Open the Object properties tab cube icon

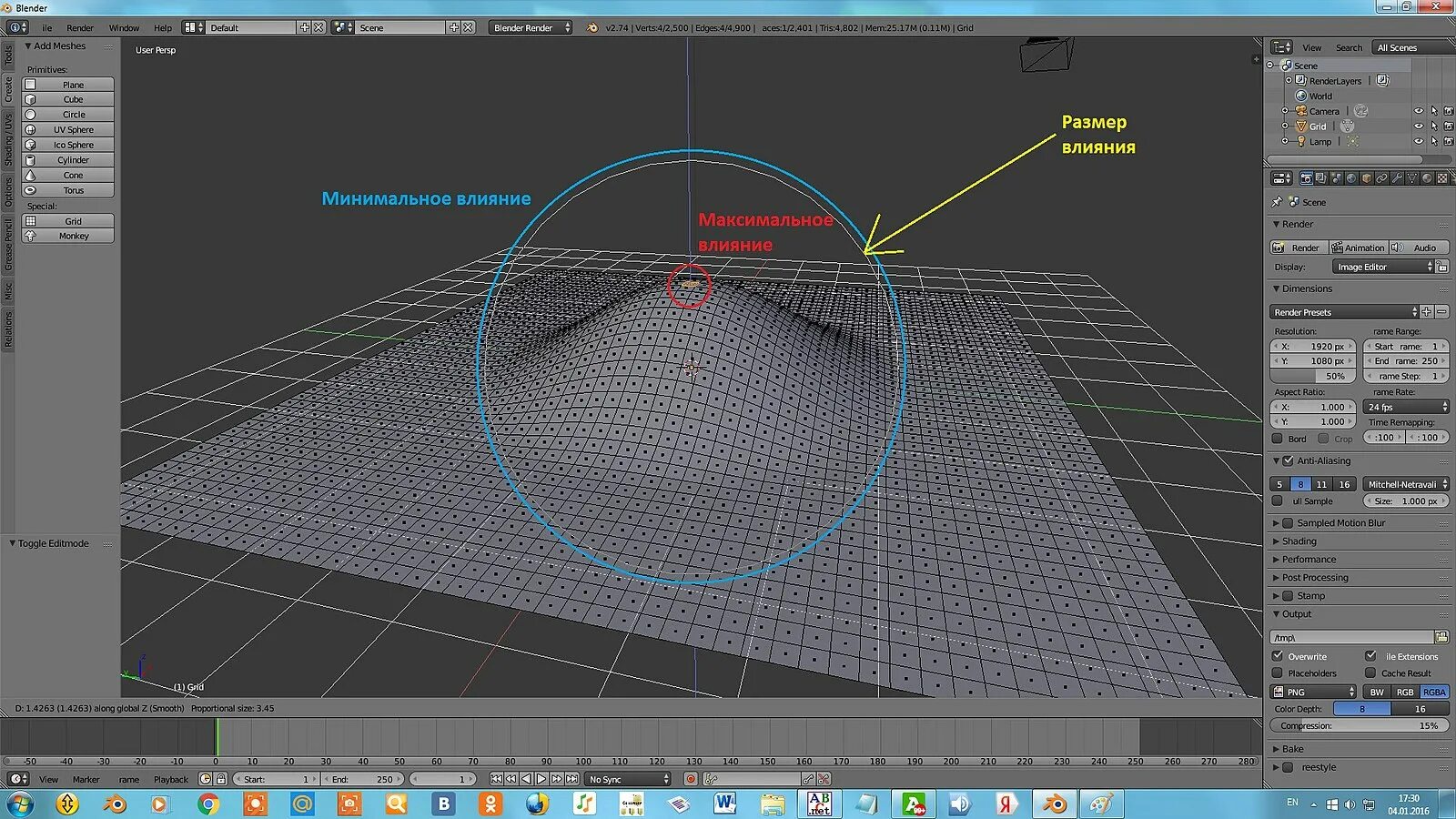[x=1366, y=178]
